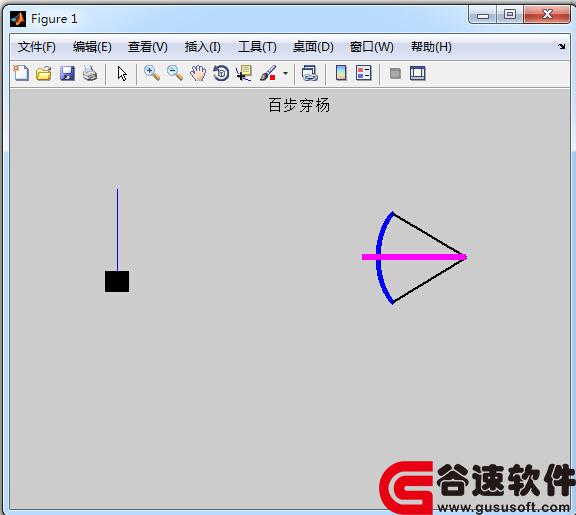Viewport: 576px width, 515px height.
Task: Click the black square target in the plot
Action: pos(117,281)
